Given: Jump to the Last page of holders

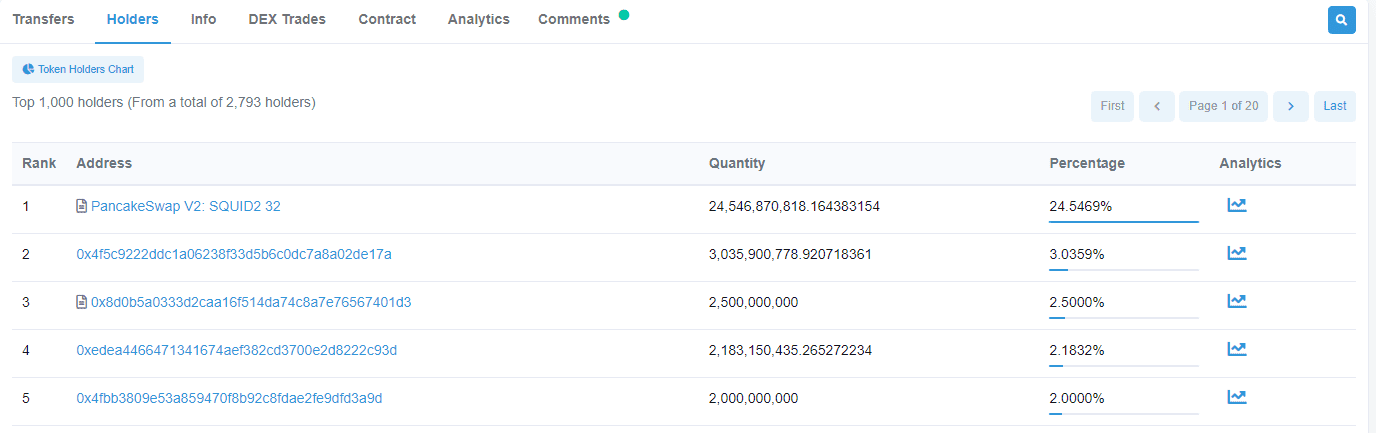Looking at the screenshot, I should tap(1335, 106).
